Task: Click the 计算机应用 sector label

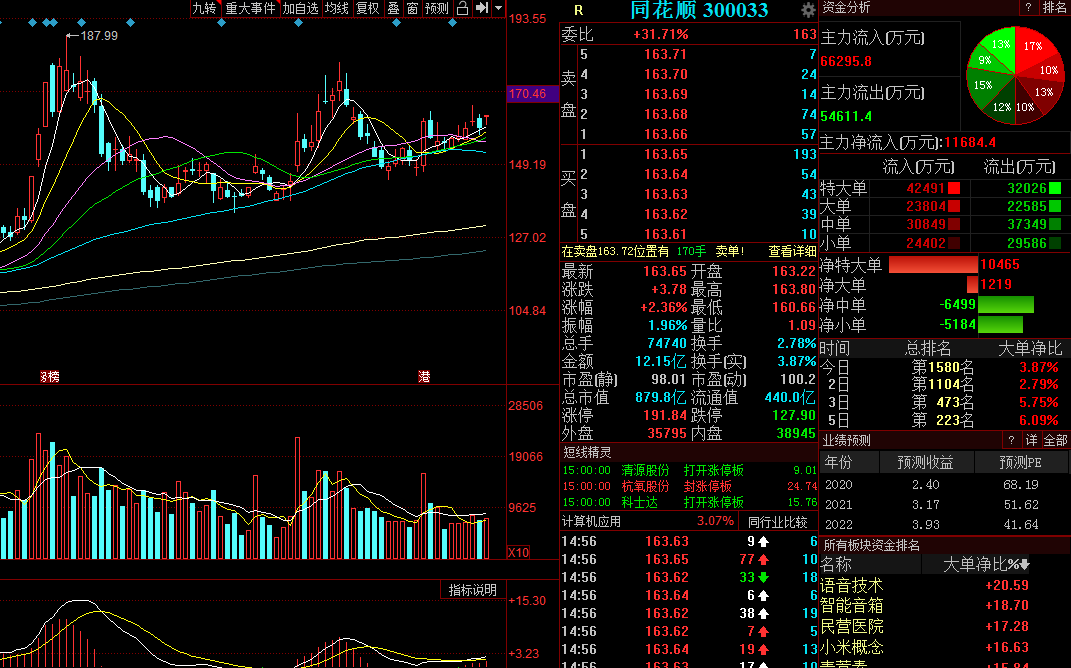Action: pos(592,522)
